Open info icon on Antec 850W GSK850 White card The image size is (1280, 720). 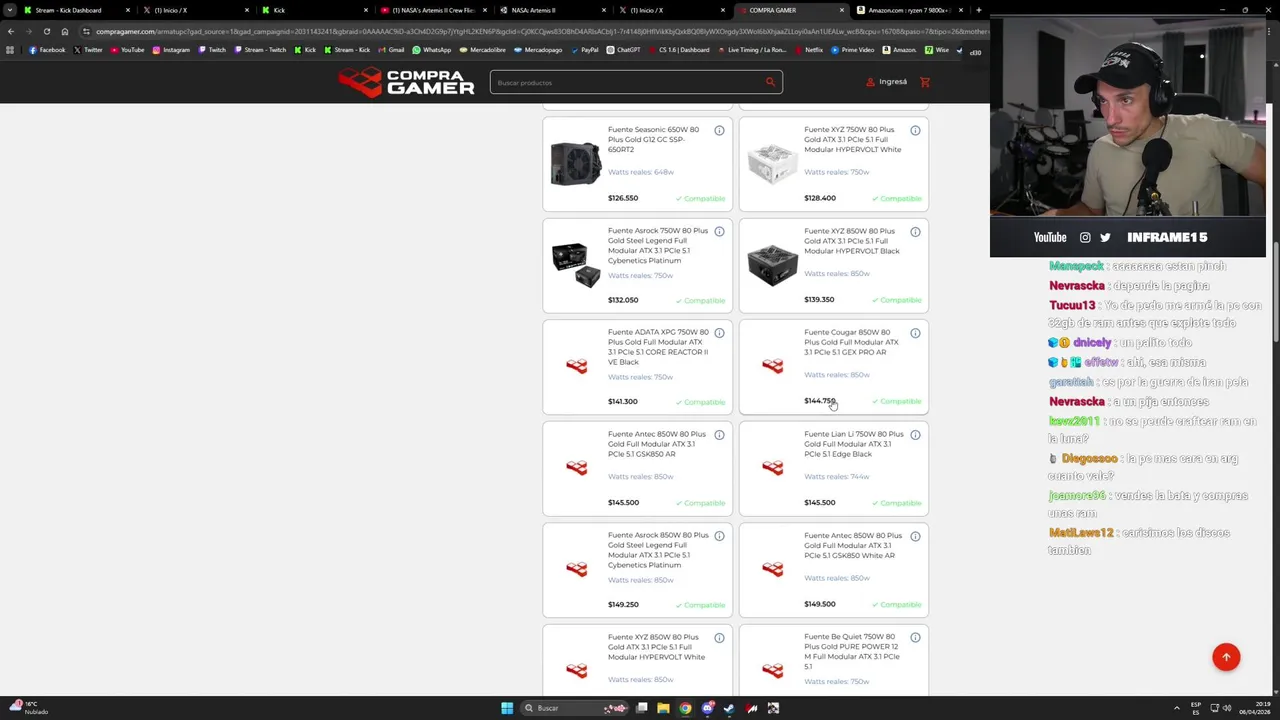915,536
